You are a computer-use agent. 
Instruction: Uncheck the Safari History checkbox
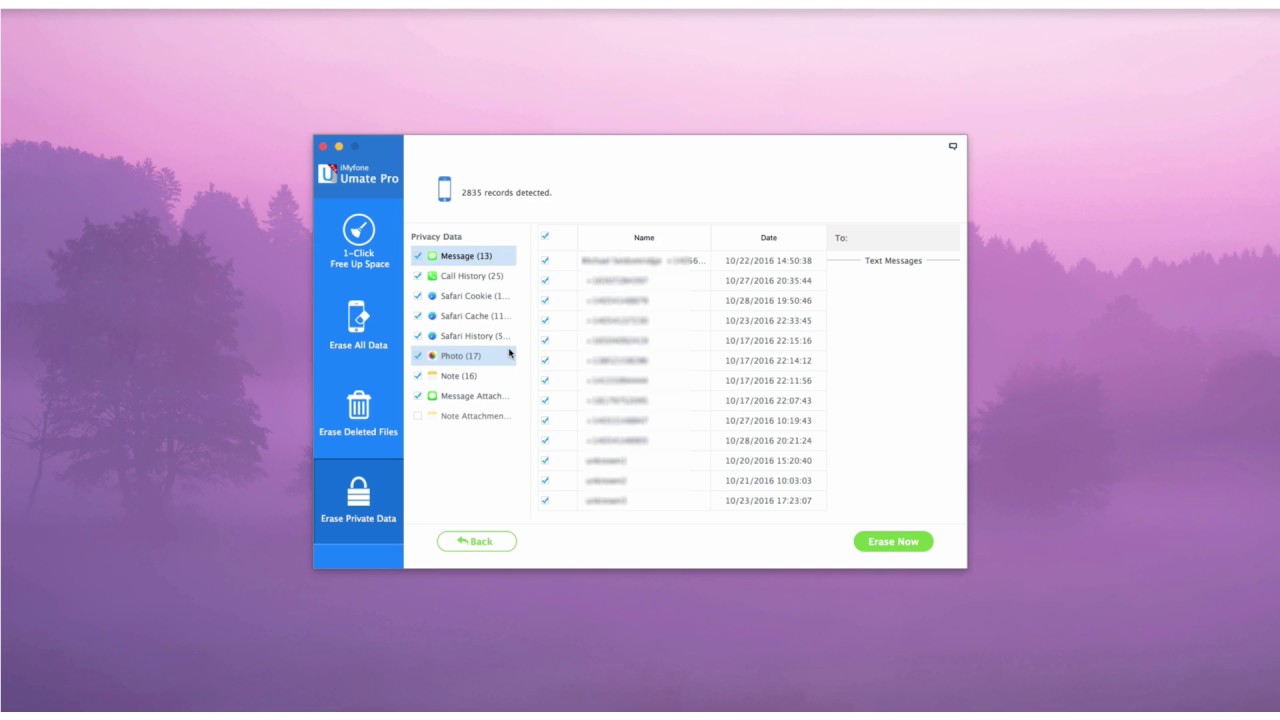coord(418,336)
